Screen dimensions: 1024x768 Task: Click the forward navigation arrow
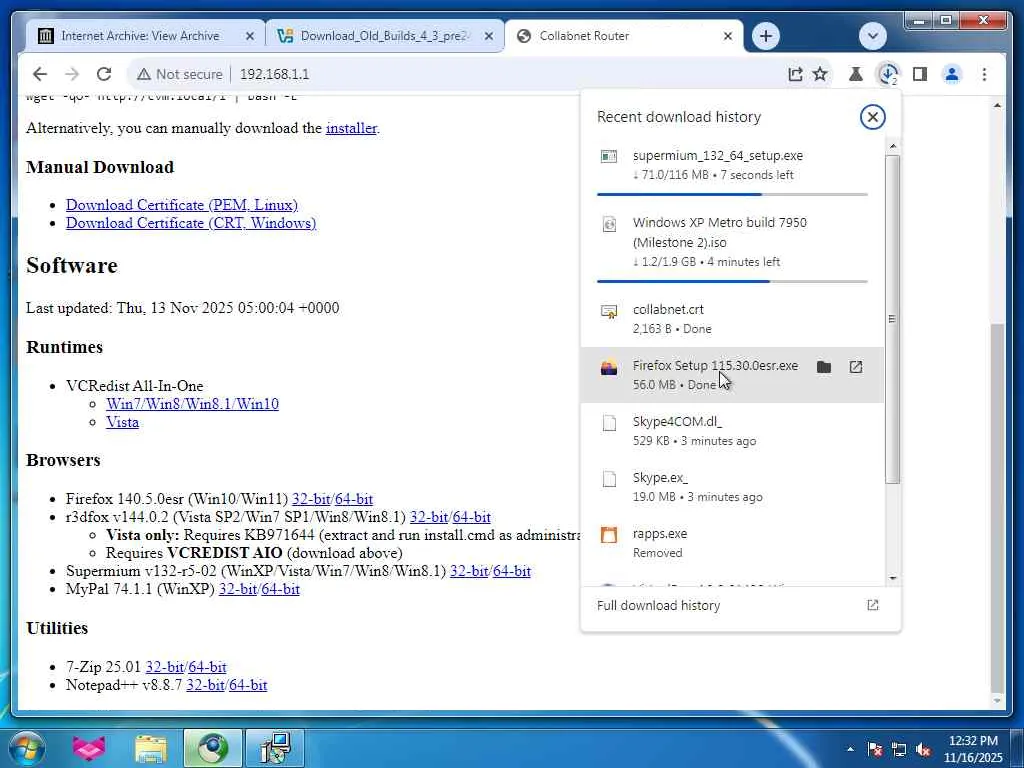point(72,74)
